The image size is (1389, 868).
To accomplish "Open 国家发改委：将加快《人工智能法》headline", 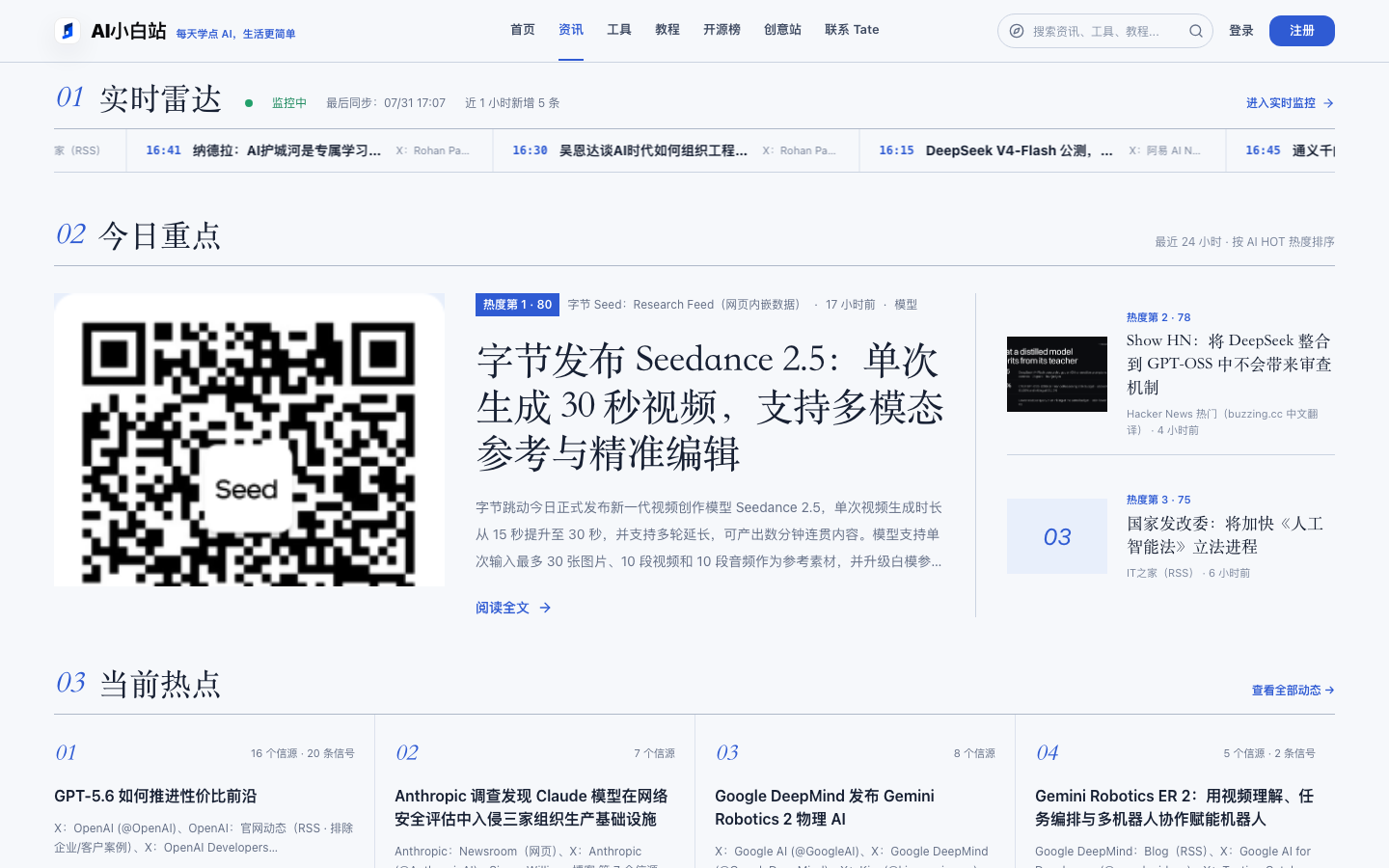I will (1225, 534).
